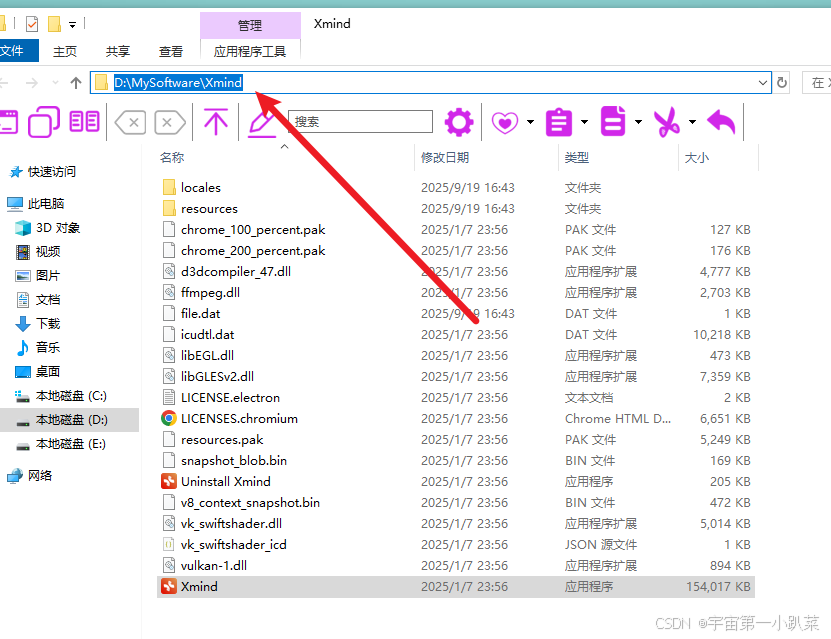Switch to the 查看 ribbon tab
The image size is (831, 639).
tap(171, 51)
